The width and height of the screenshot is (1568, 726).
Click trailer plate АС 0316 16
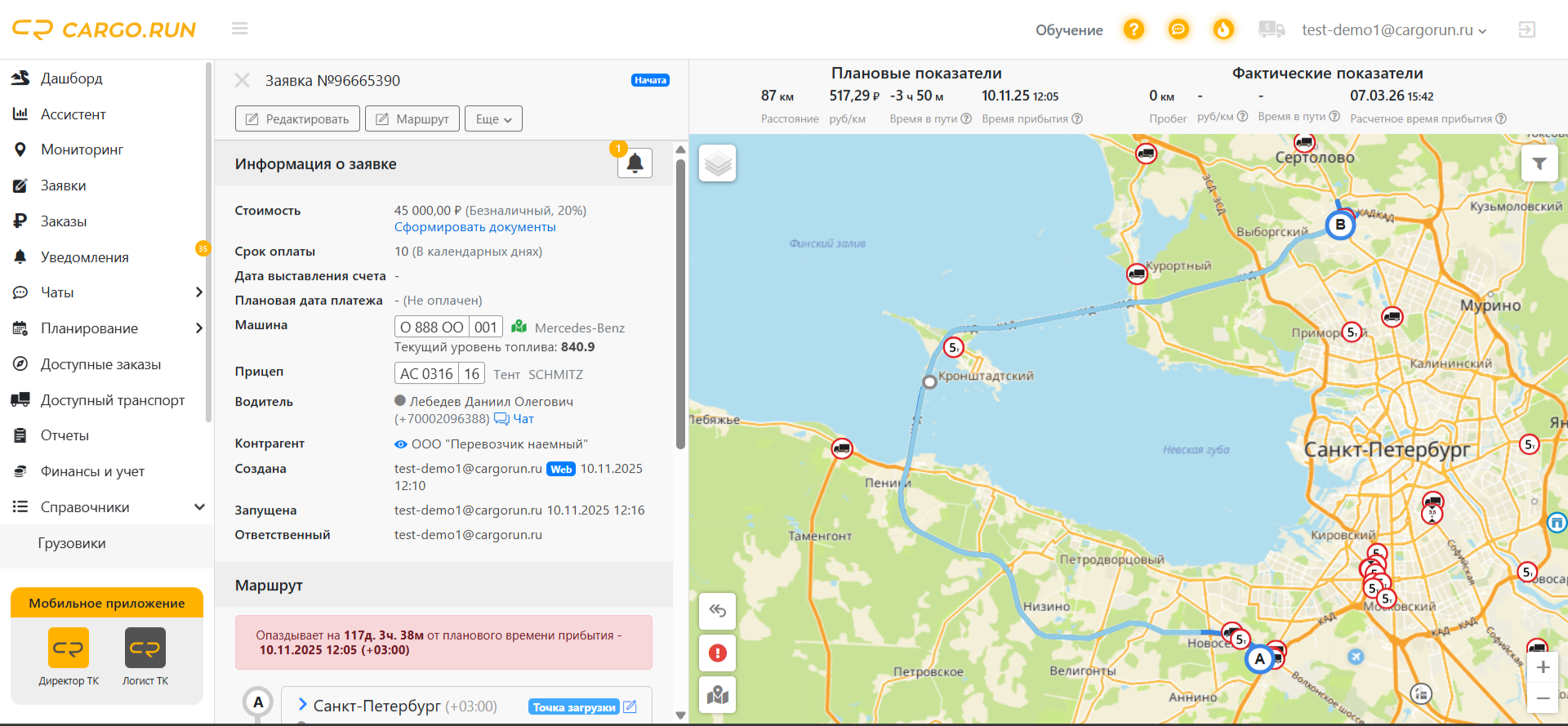[439, 373]
